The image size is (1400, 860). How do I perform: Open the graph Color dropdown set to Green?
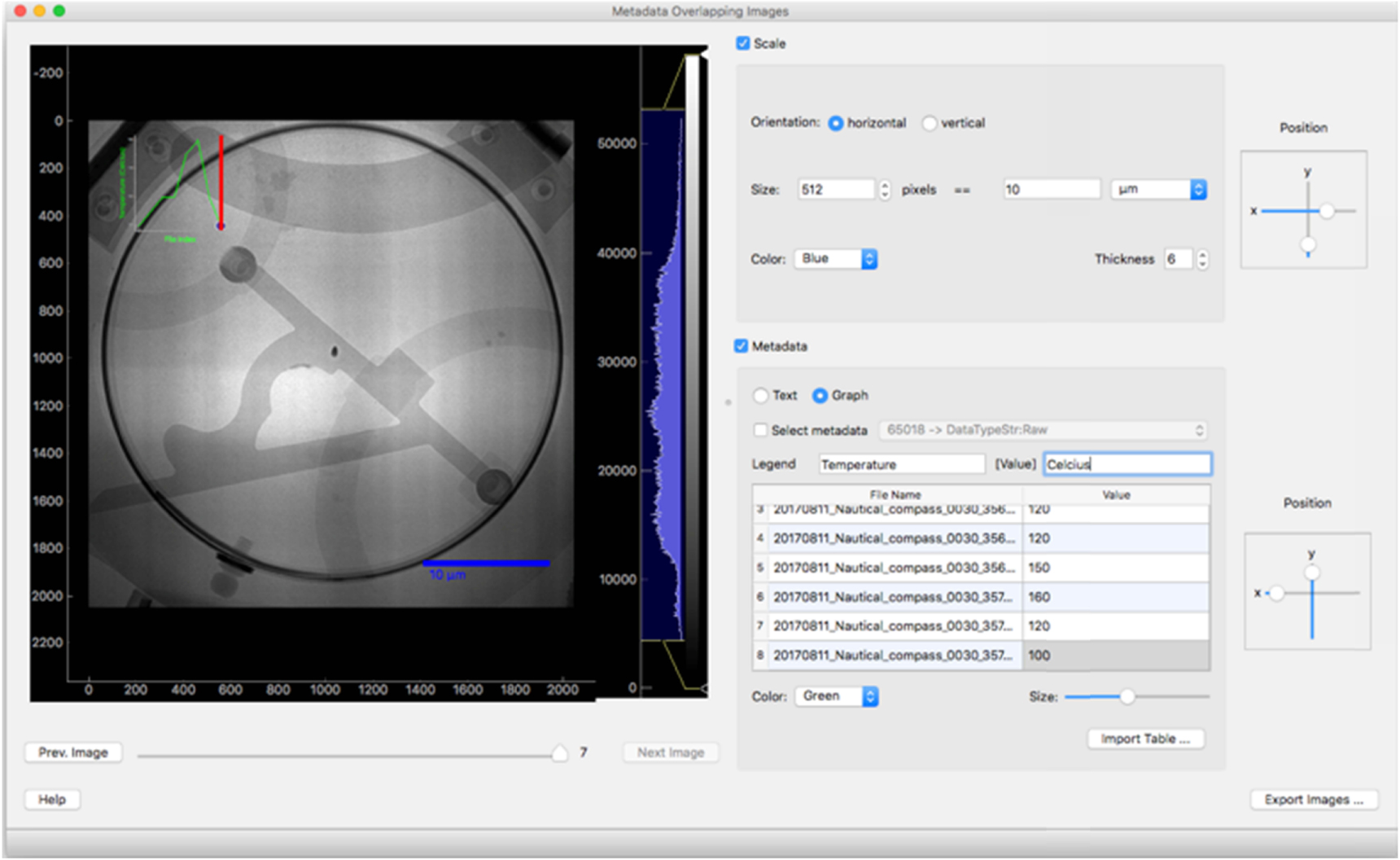click(x=836, y=695)
